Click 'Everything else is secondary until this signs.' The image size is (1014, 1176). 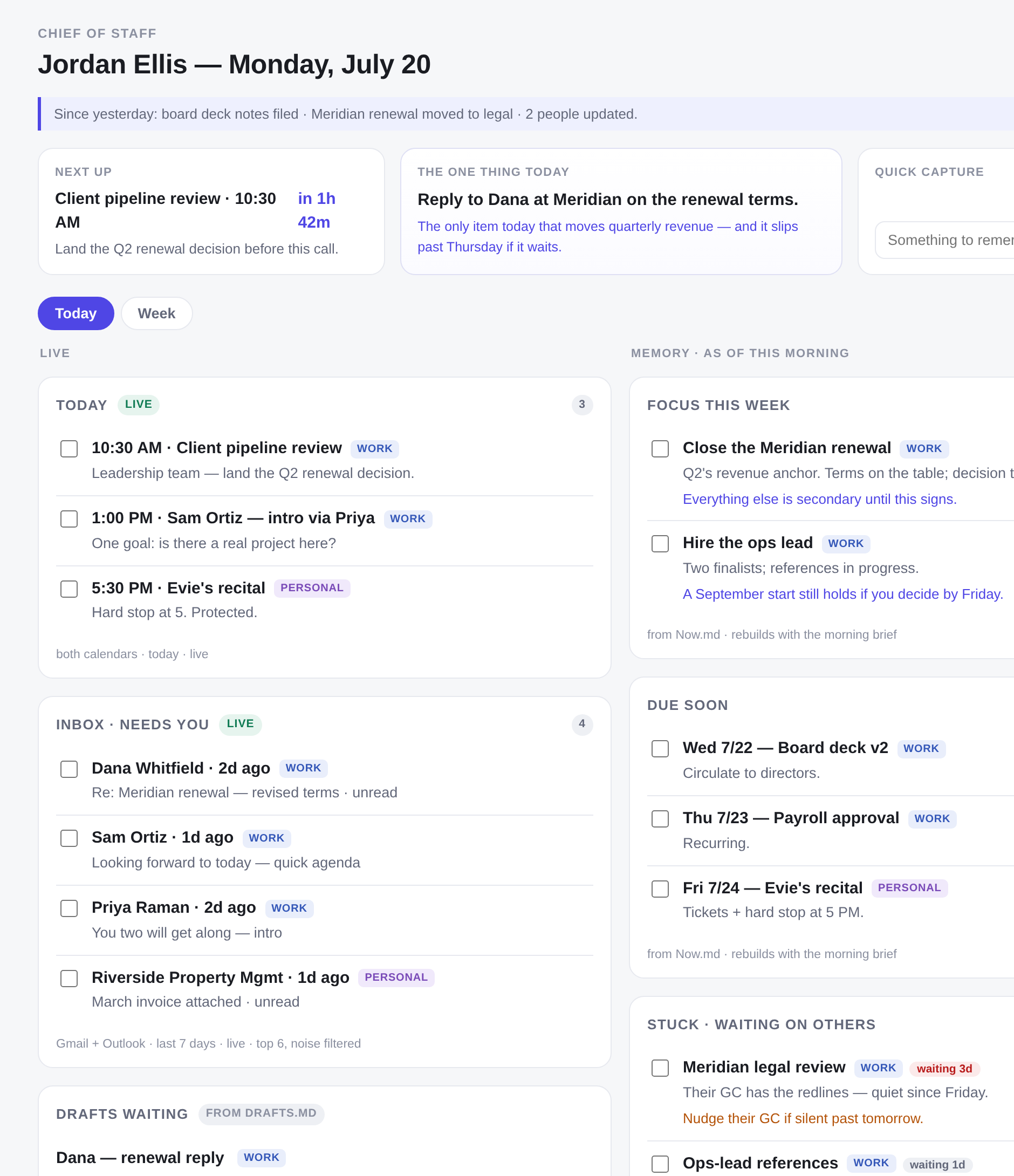click(819, 500)
